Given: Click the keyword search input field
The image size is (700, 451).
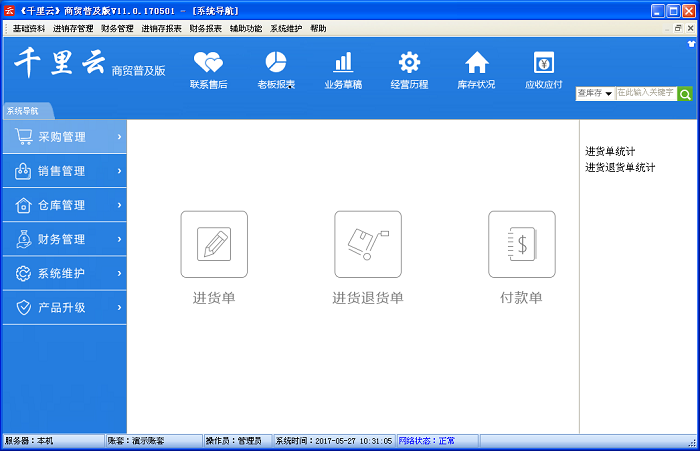Looking at the screenshot, I should [645, 93].
